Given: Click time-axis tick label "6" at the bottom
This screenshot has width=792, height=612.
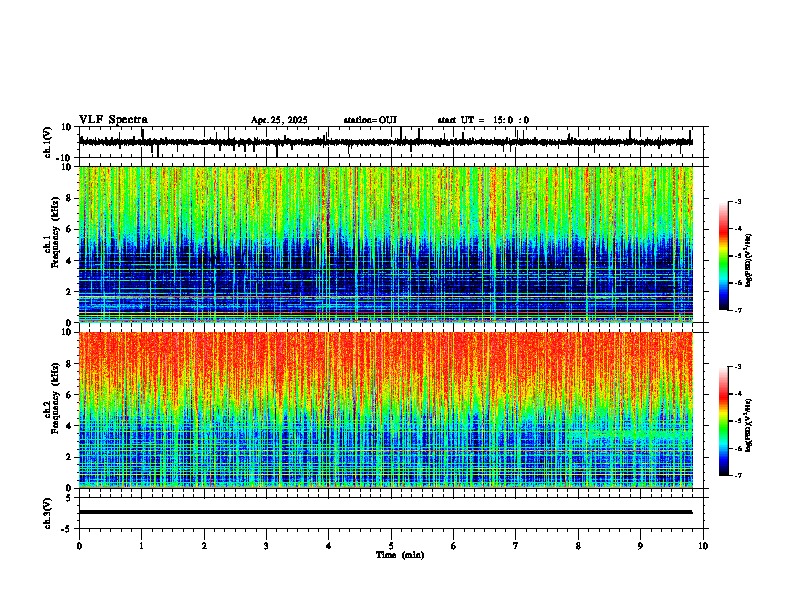Looking at the screenshot, I should 454,546.
